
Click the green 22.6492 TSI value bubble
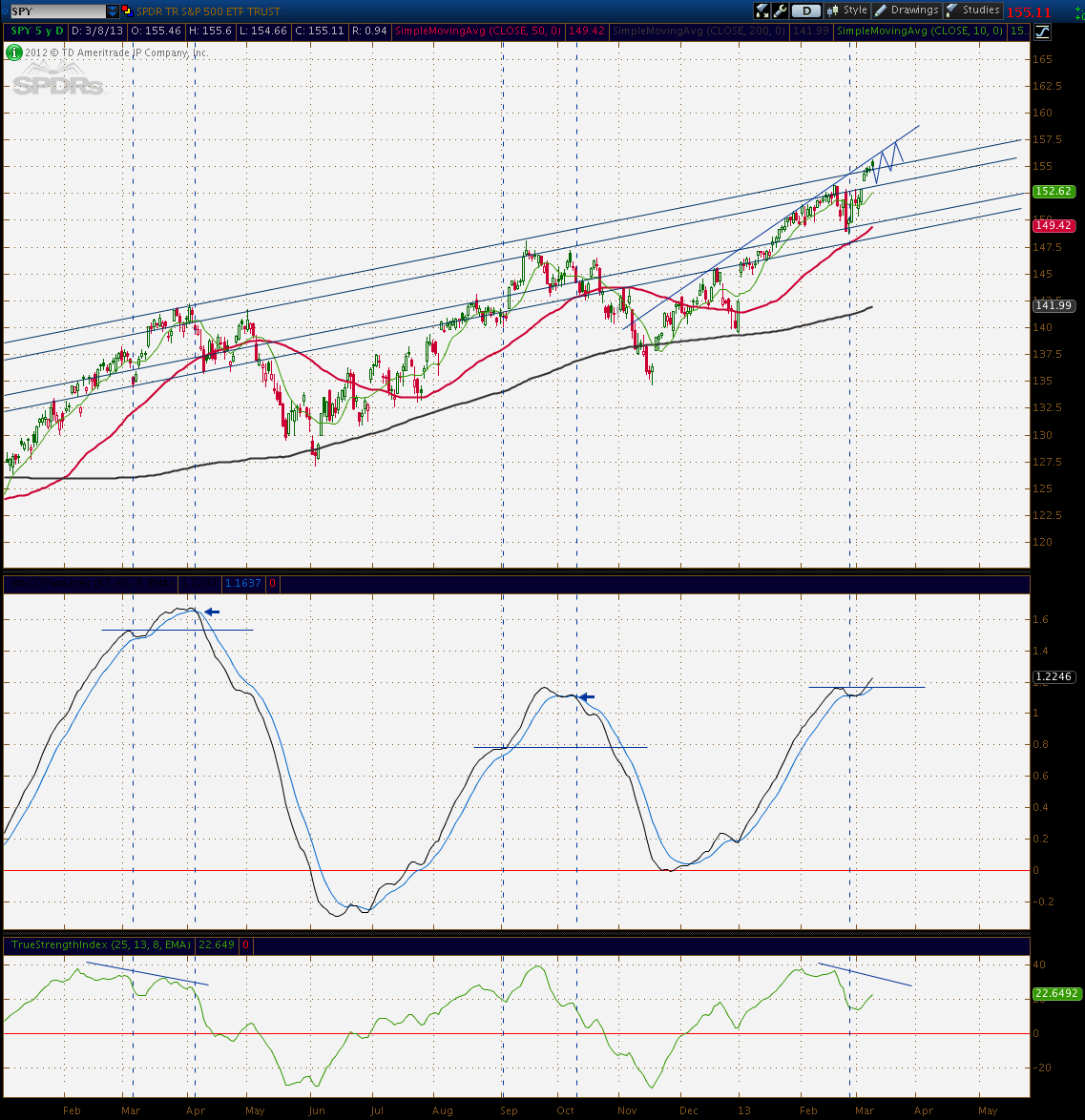(1056, 993)
